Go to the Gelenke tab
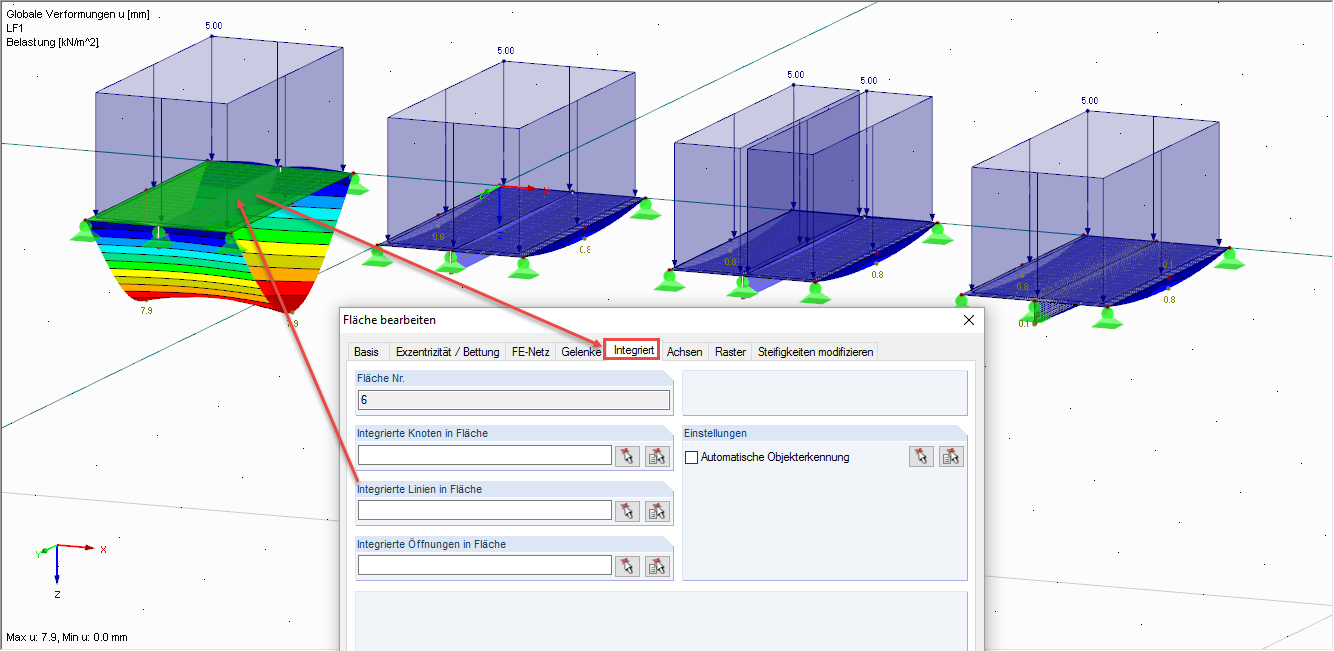 click(580, 352)
